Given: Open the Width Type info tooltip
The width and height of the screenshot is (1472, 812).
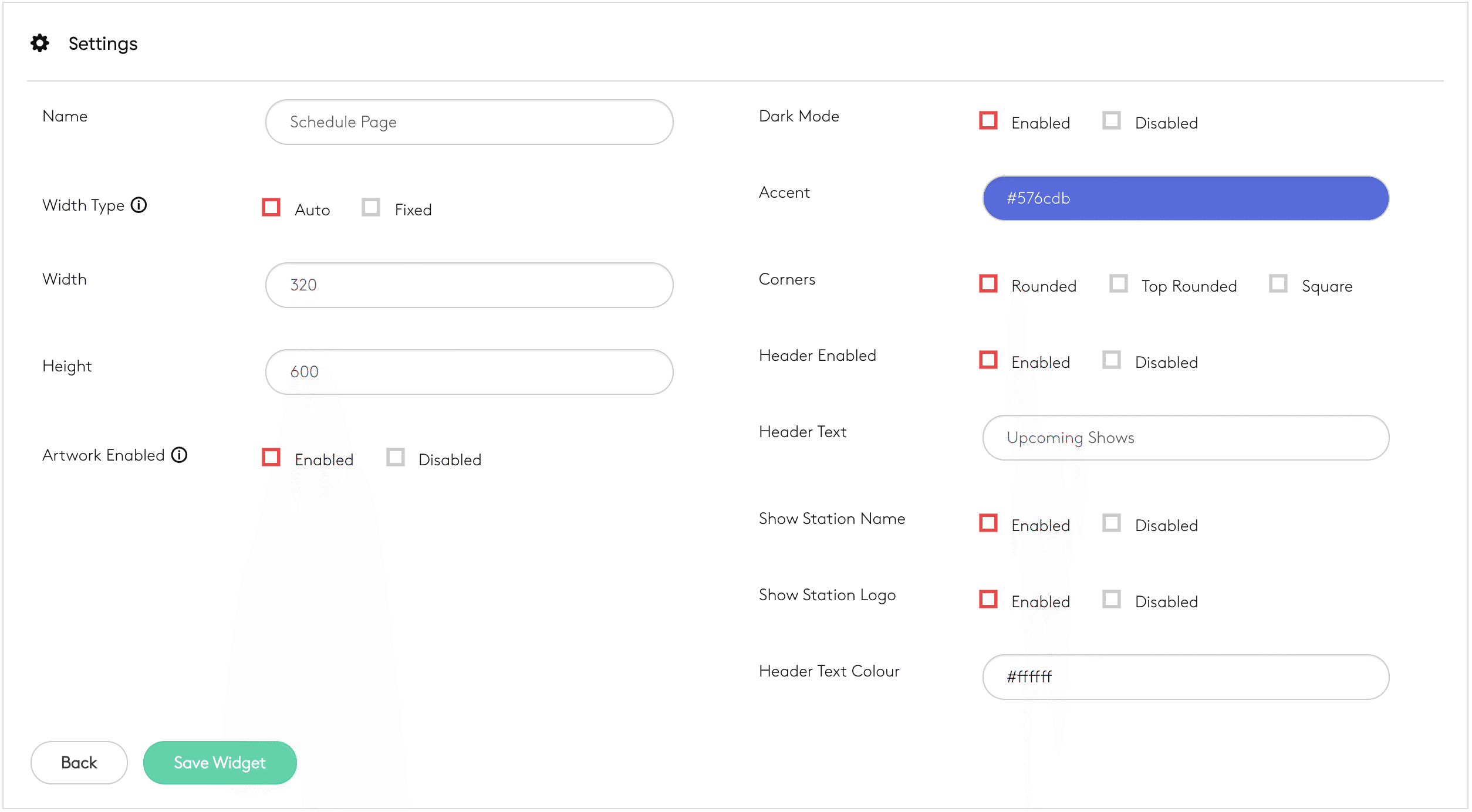Looking at the screenshot, I should [139, 205].
